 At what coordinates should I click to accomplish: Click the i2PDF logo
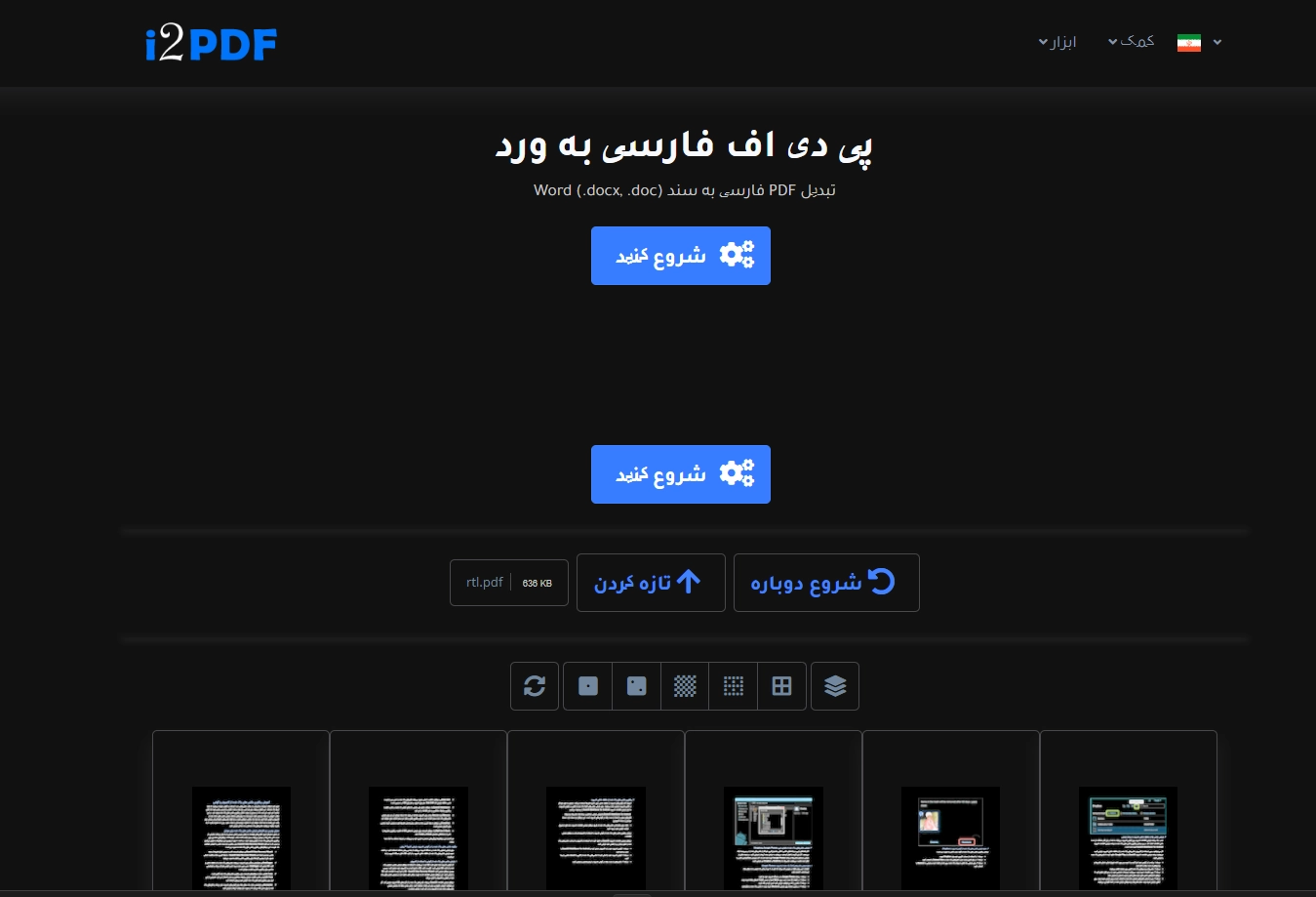212,44
